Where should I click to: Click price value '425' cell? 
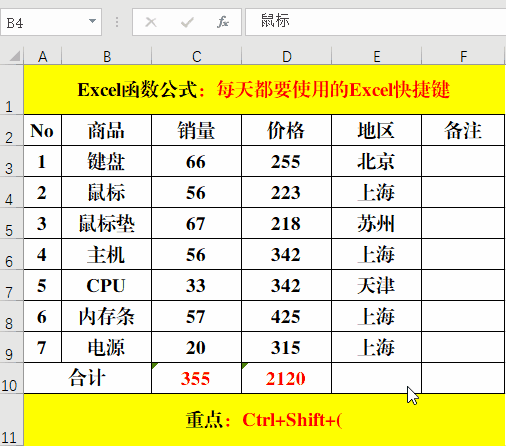point(287,316)
